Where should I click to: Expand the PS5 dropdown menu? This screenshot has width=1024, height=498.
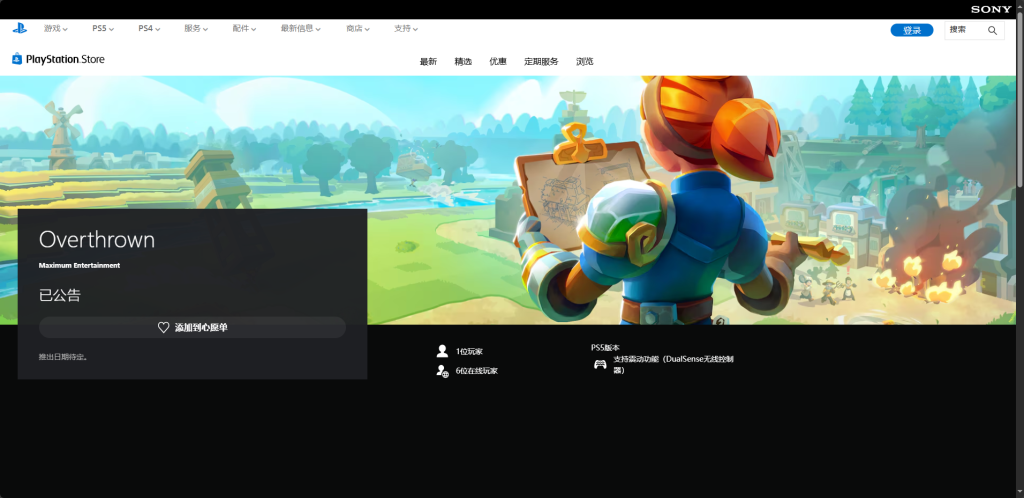[x=103, y=29]
